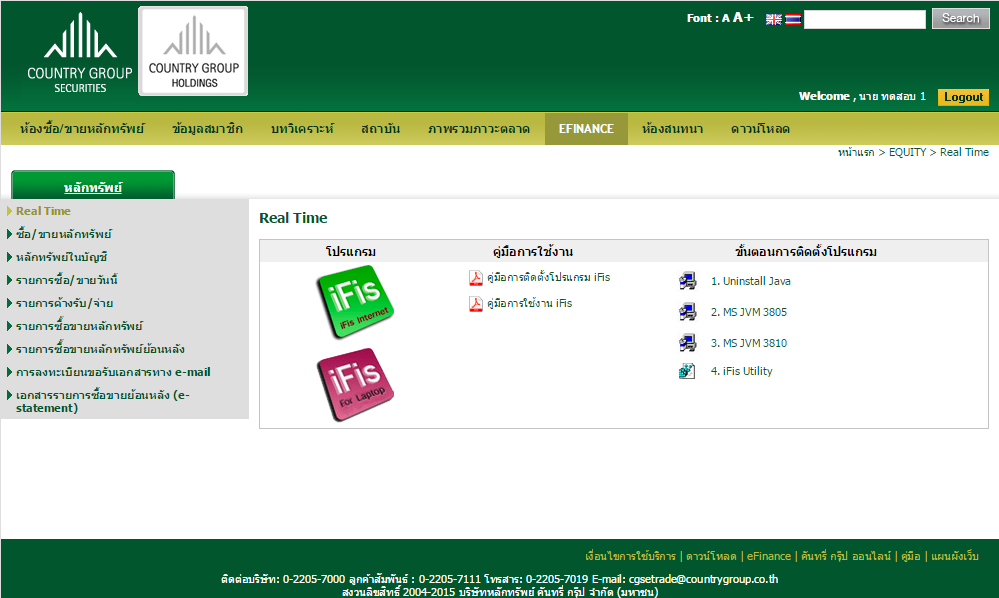
Task: Click the Real Time page heading
Action: pos(293,218)
